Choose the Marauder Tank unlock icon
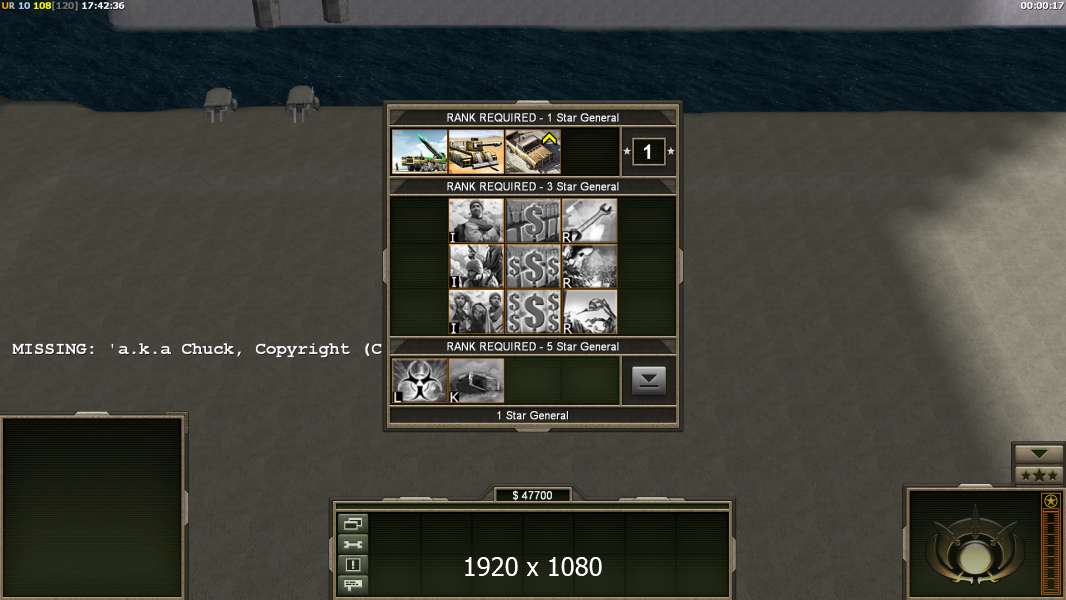 tap(476, 152)
